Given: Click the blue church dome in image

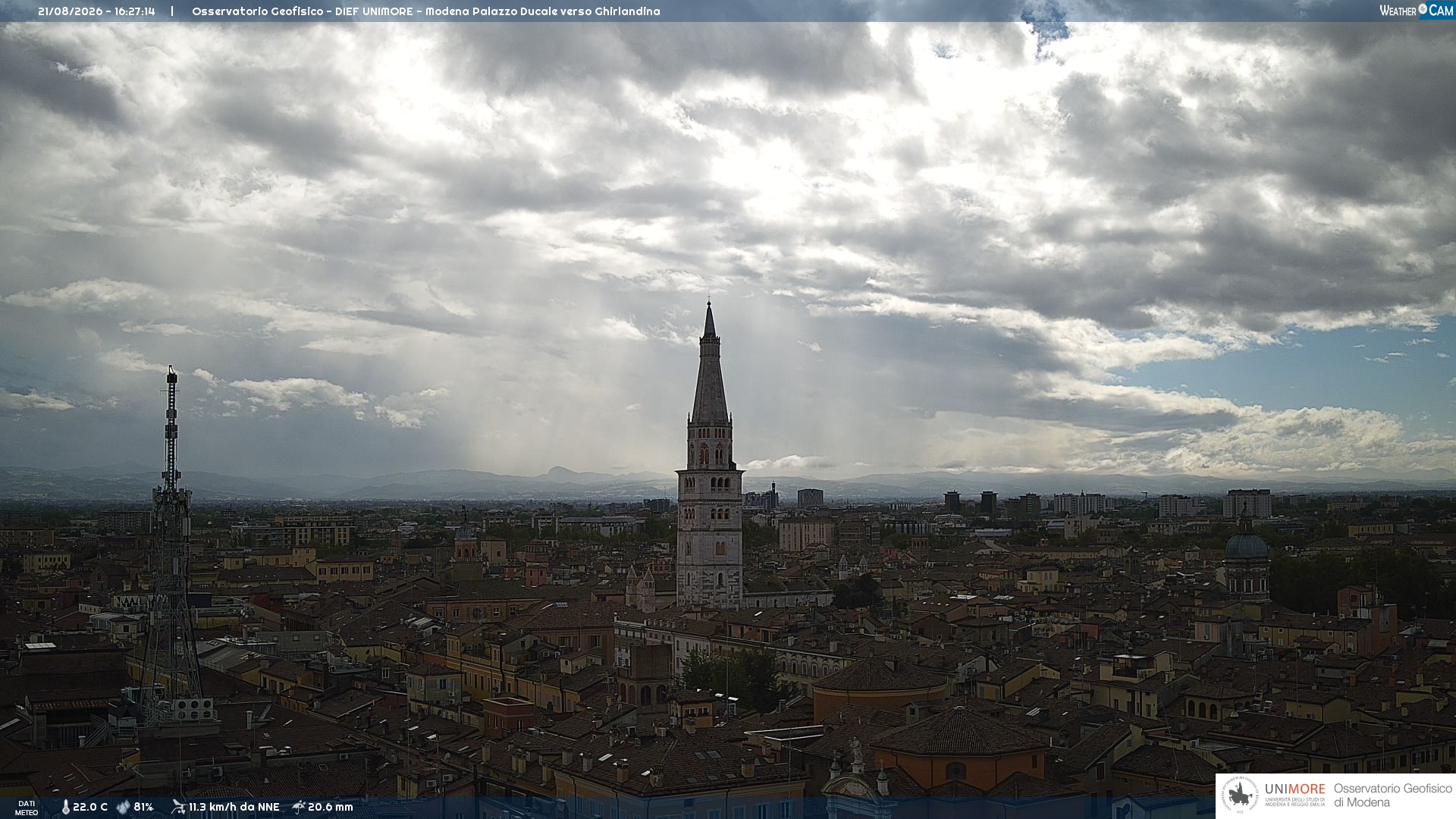Looking at the screenshot, I should pos(1246,544).
